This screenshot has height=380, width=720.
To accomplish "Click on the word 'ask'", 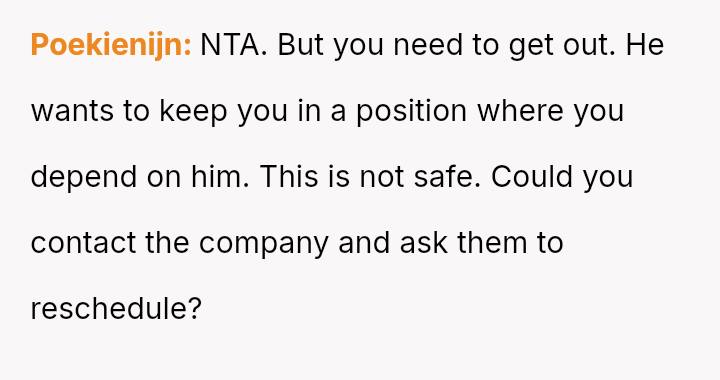I will [x=423, y=243].
